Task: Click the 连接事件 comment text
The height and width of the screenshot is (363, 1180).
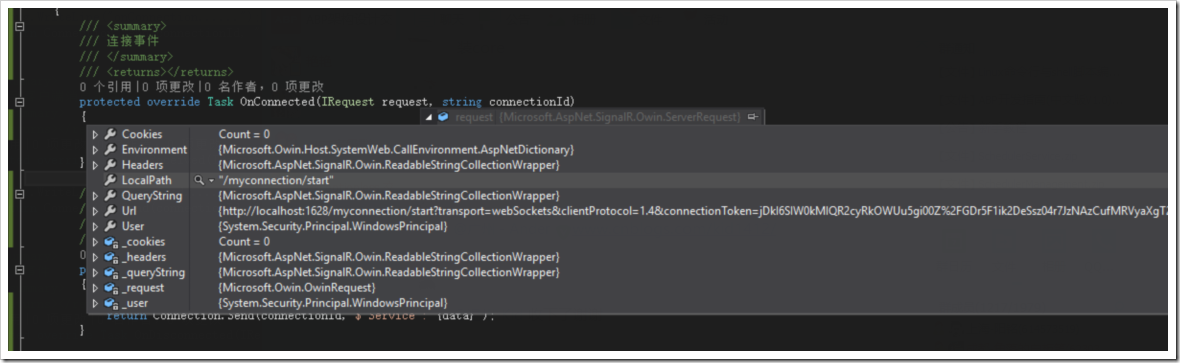Action: [x=132, y=41]
